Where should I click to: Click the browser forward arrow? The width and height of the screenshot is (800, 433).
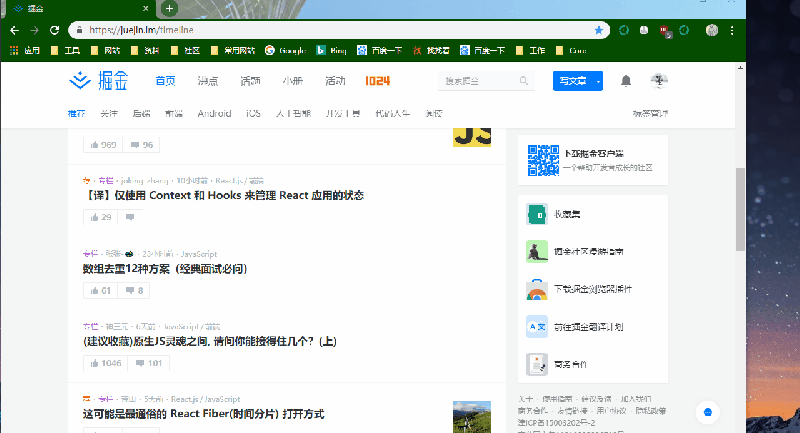tap(34, 31)
